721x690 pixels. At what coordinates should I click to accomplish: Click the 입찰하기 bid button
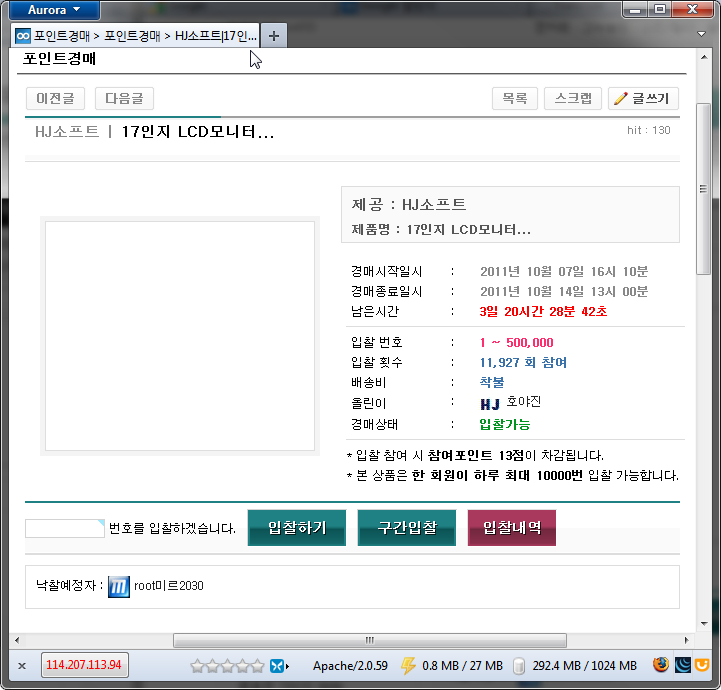297,528
